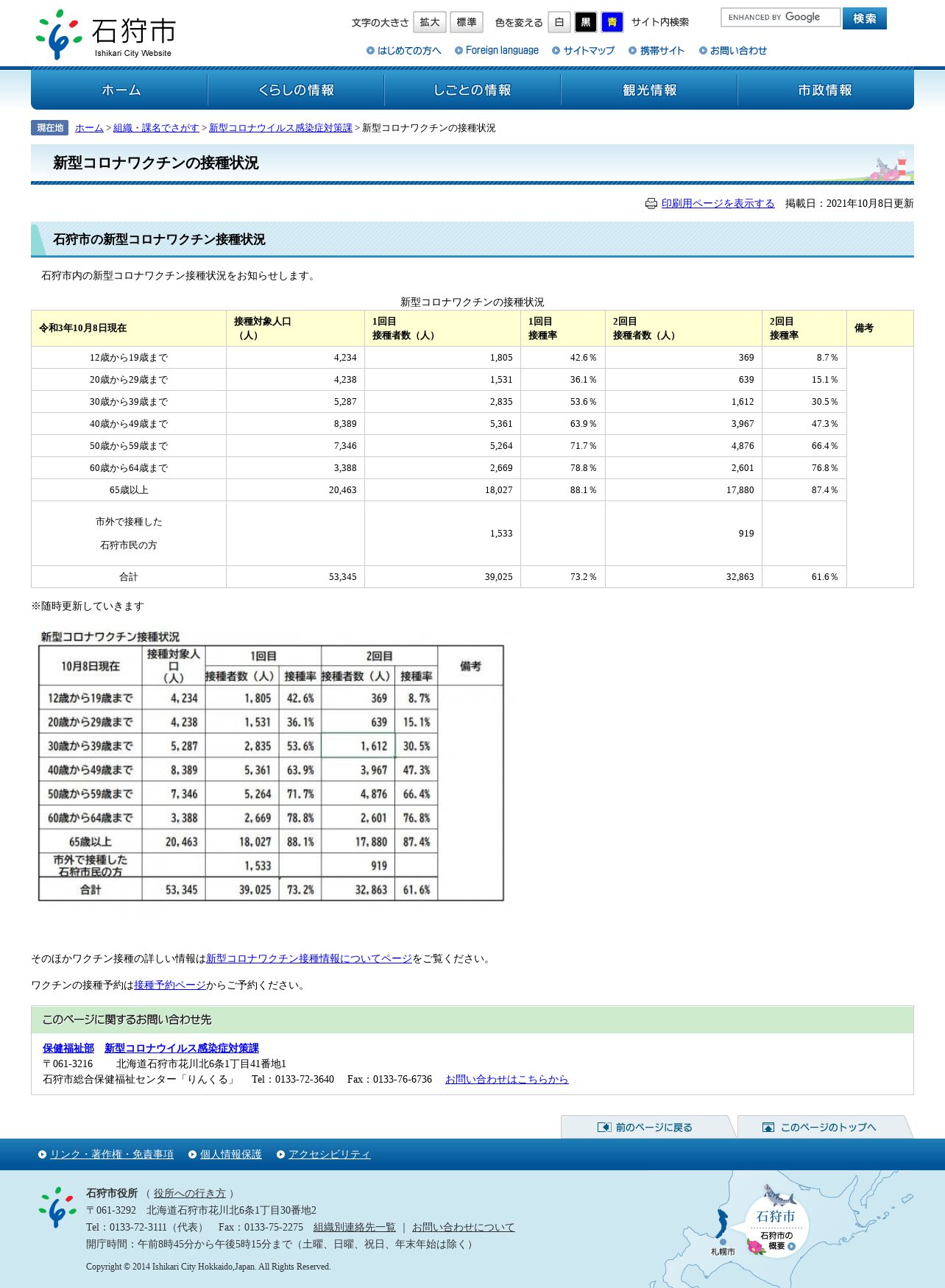Screen dimensions: 945x1288
Task: Focus the Google site search field
Action: click(780, 18)
